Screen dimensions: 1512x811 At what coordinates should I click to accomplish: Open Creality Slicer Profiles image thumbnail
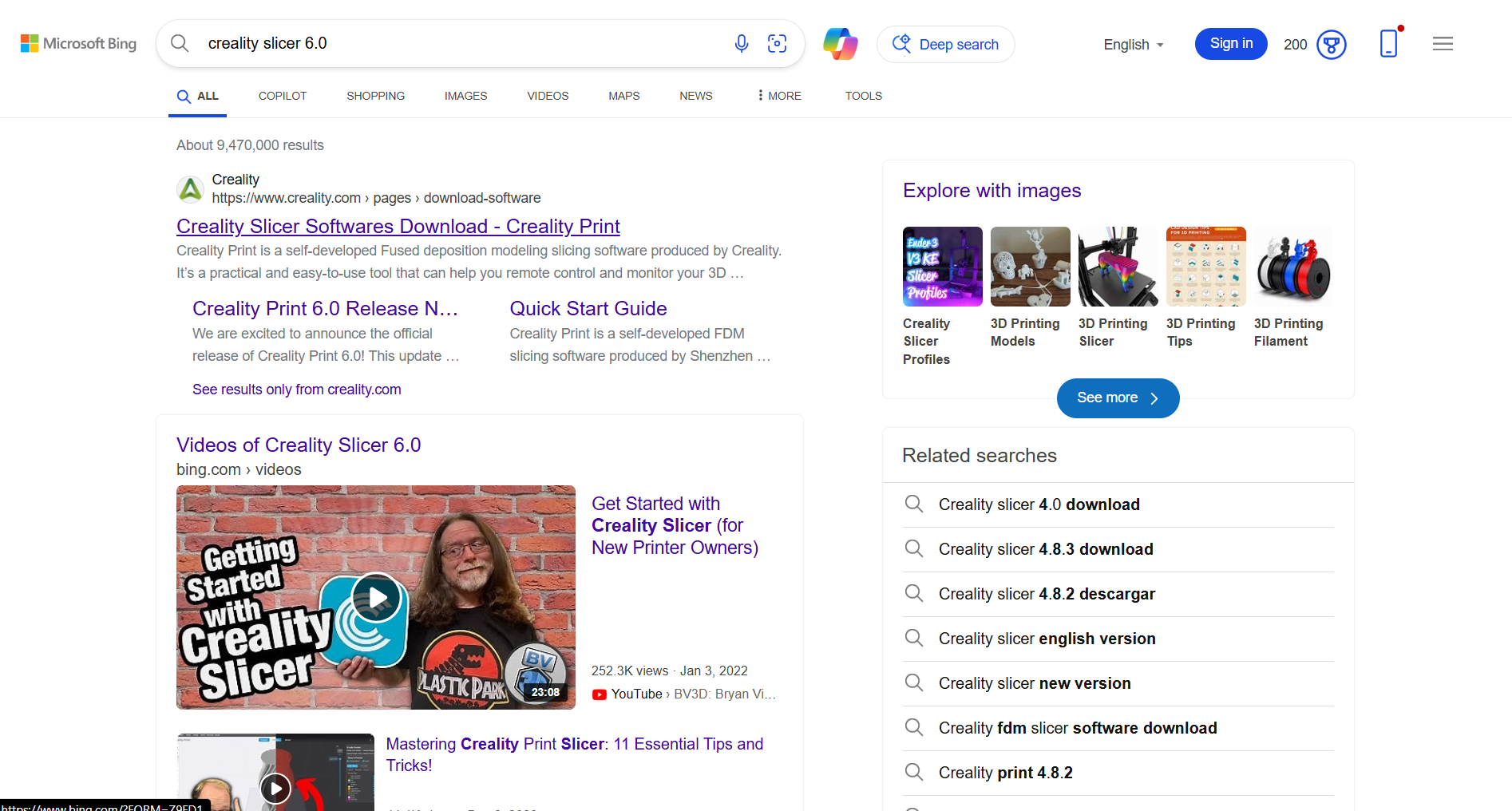pos(943,267)
